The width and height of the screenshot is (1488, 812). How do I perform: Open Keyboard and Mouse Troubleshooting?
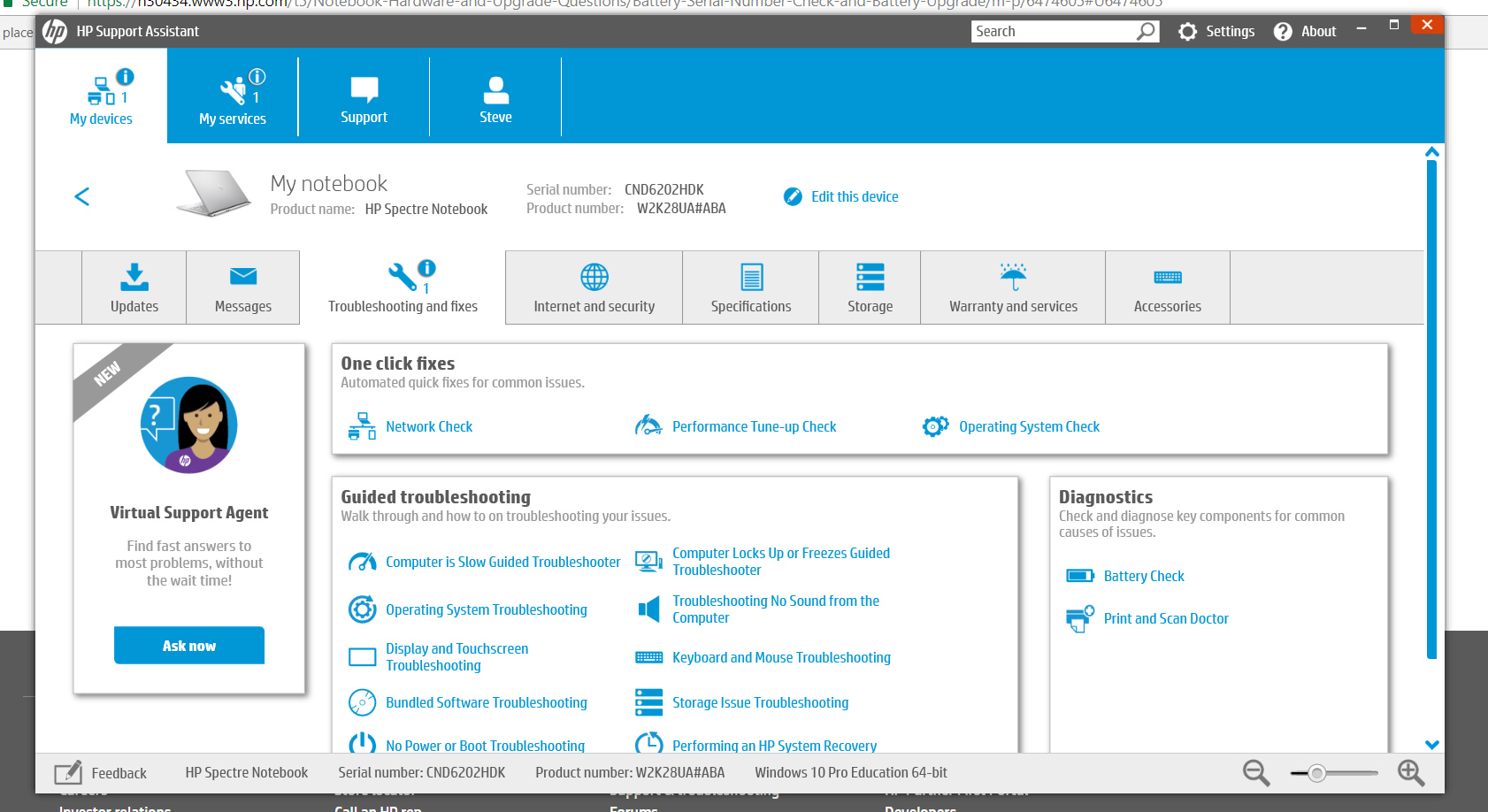(x=781, y=657)
